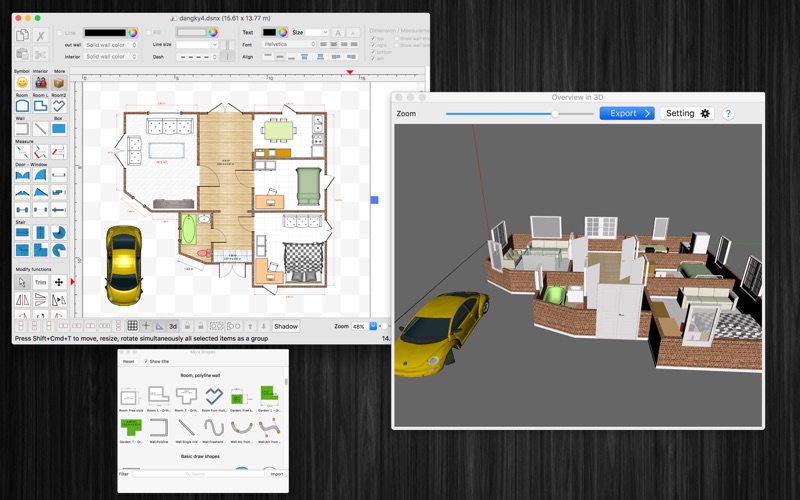This screenshot has height=500, width=800.
Task: Toggle the 3d view button
Action: (x=173, y=326)
